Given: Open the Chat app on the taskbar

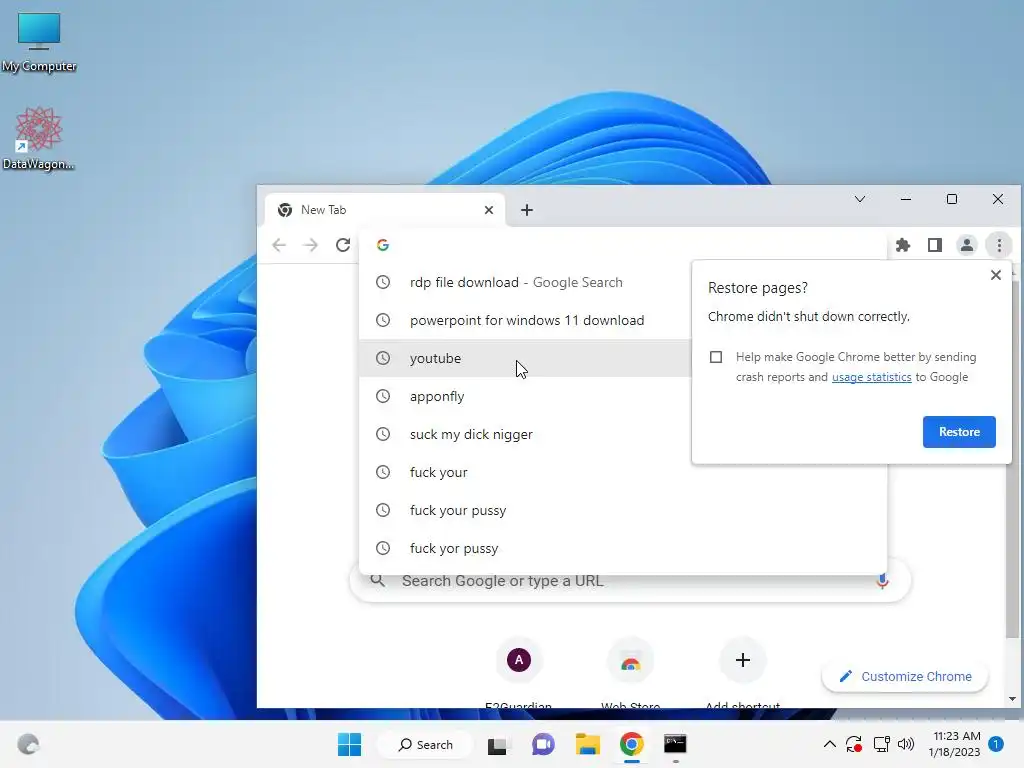Looking at the screenshot, I should click(x=543, y=744).
